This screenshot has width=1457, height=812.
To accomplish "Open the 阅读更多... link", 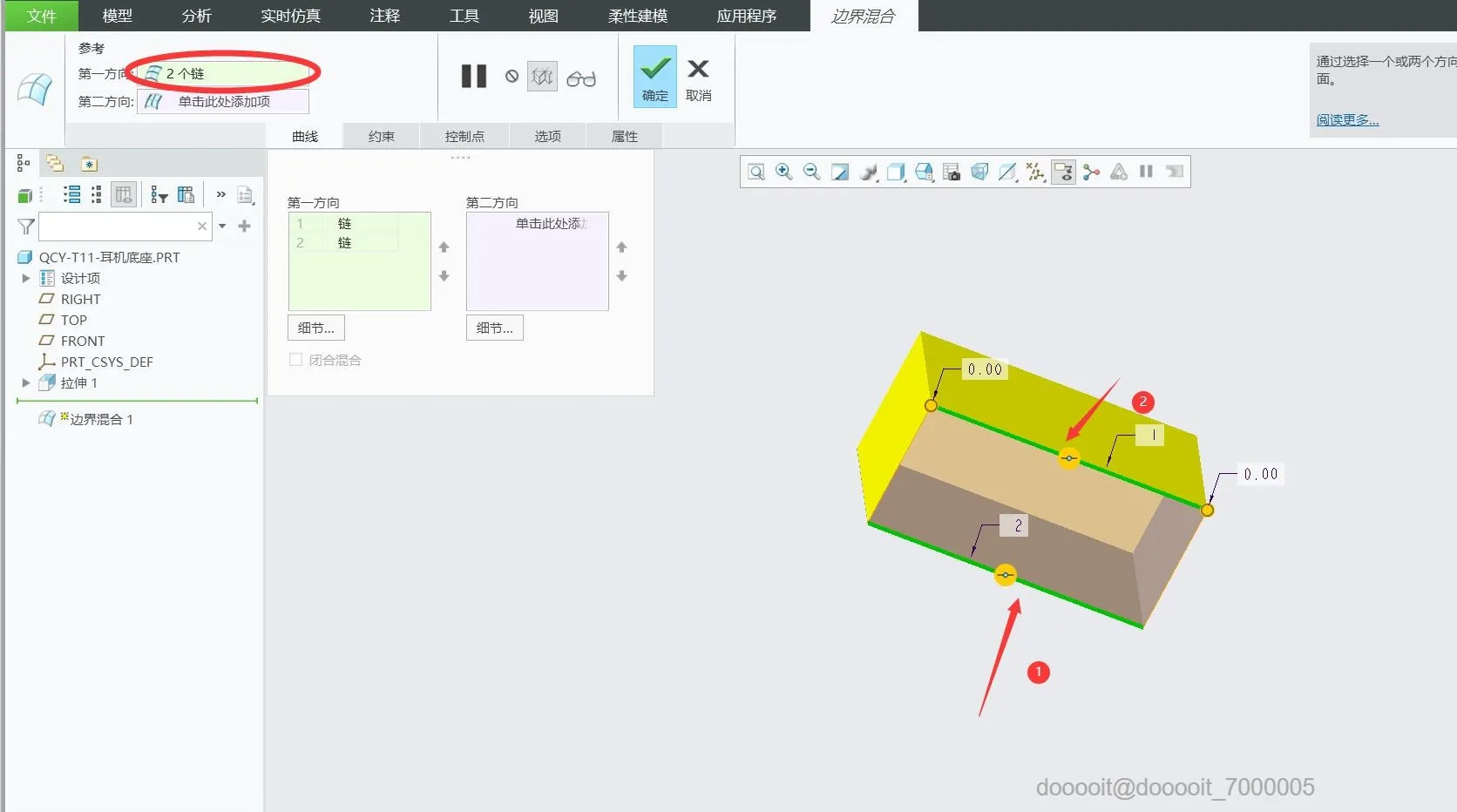I will tap(1347, 120).
